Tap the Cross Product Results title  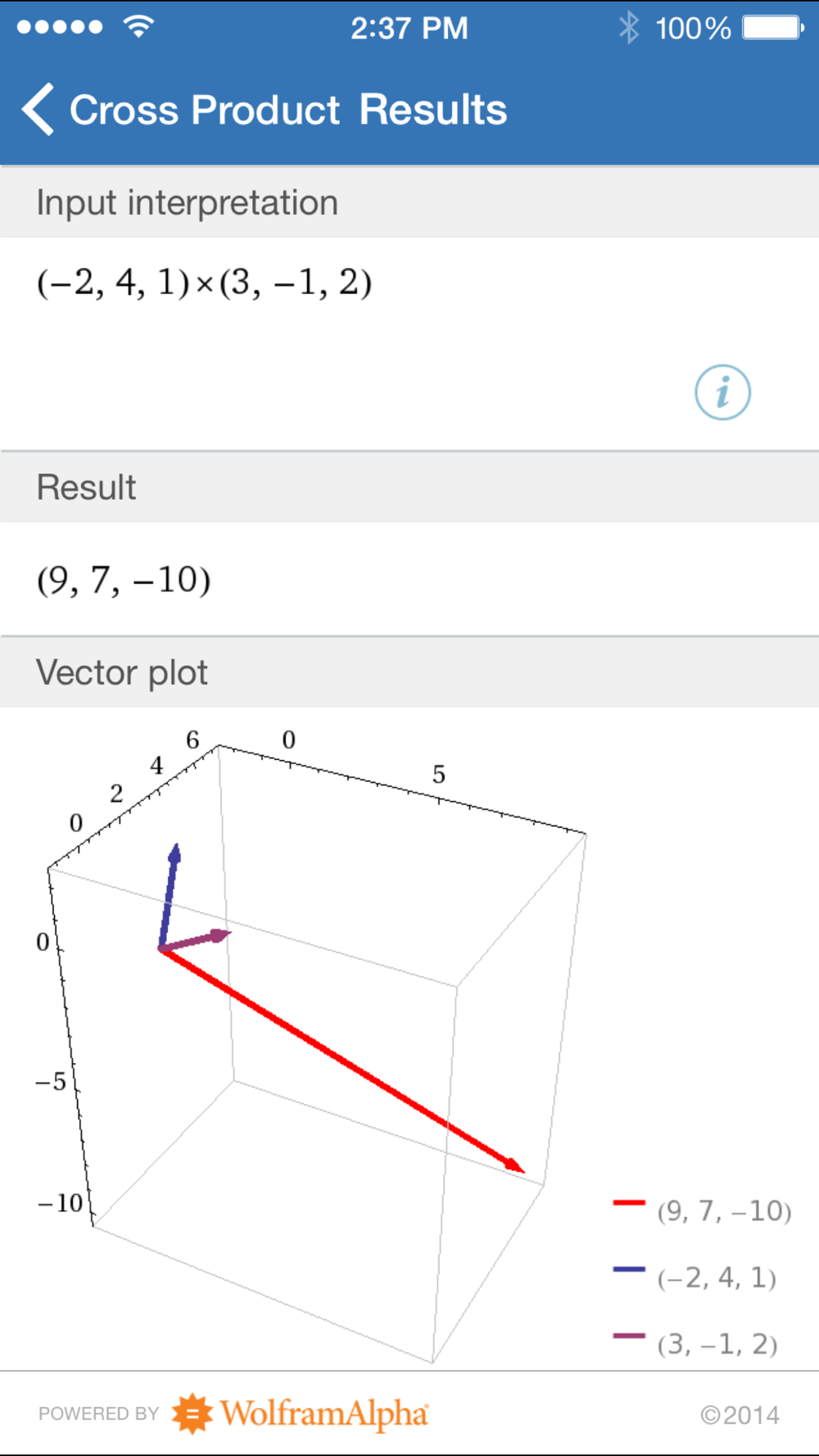(288, 110)
